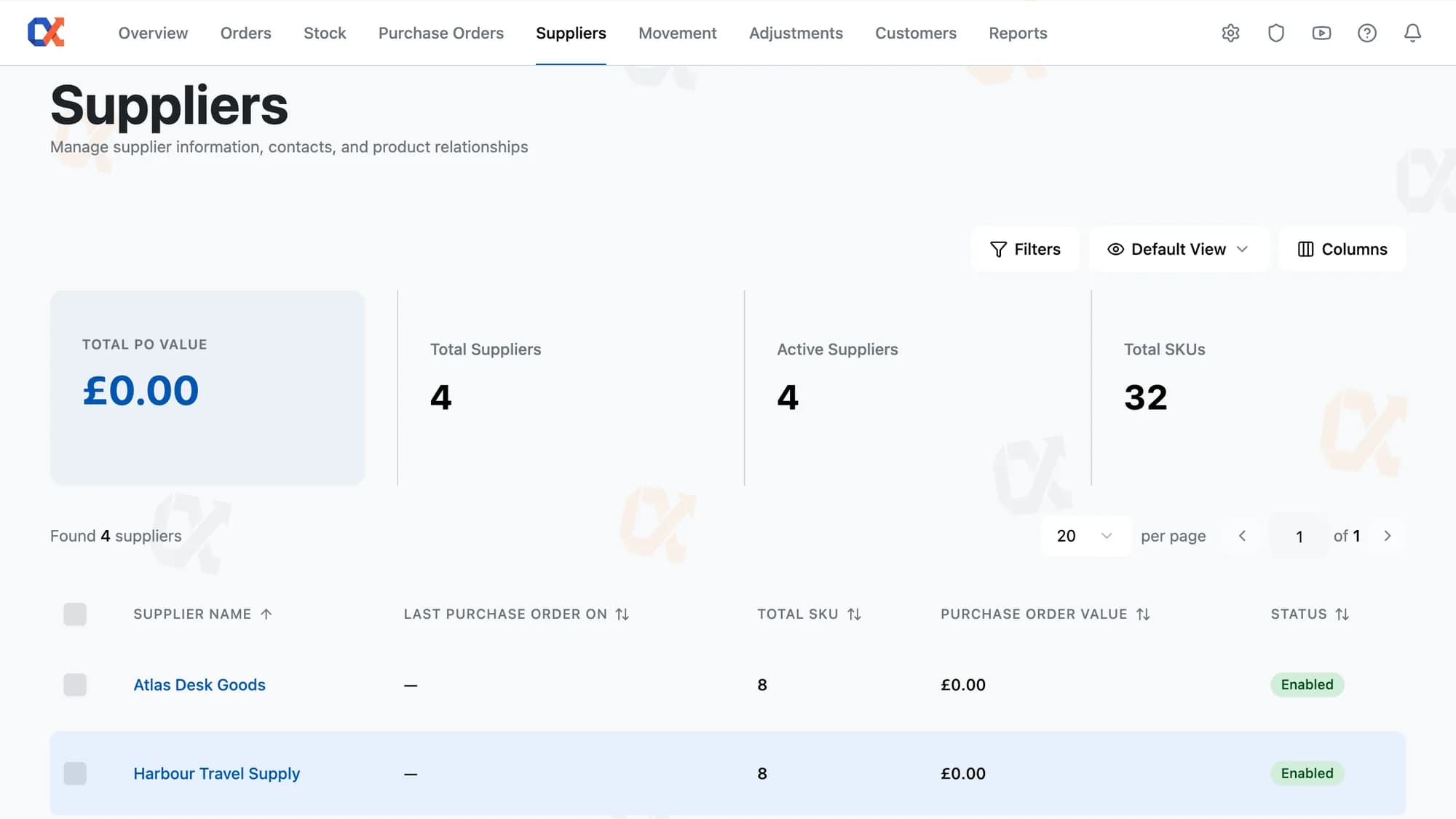1456x819 pixels.
Task: Go to the Customers tab
Action: pos(916,33)
